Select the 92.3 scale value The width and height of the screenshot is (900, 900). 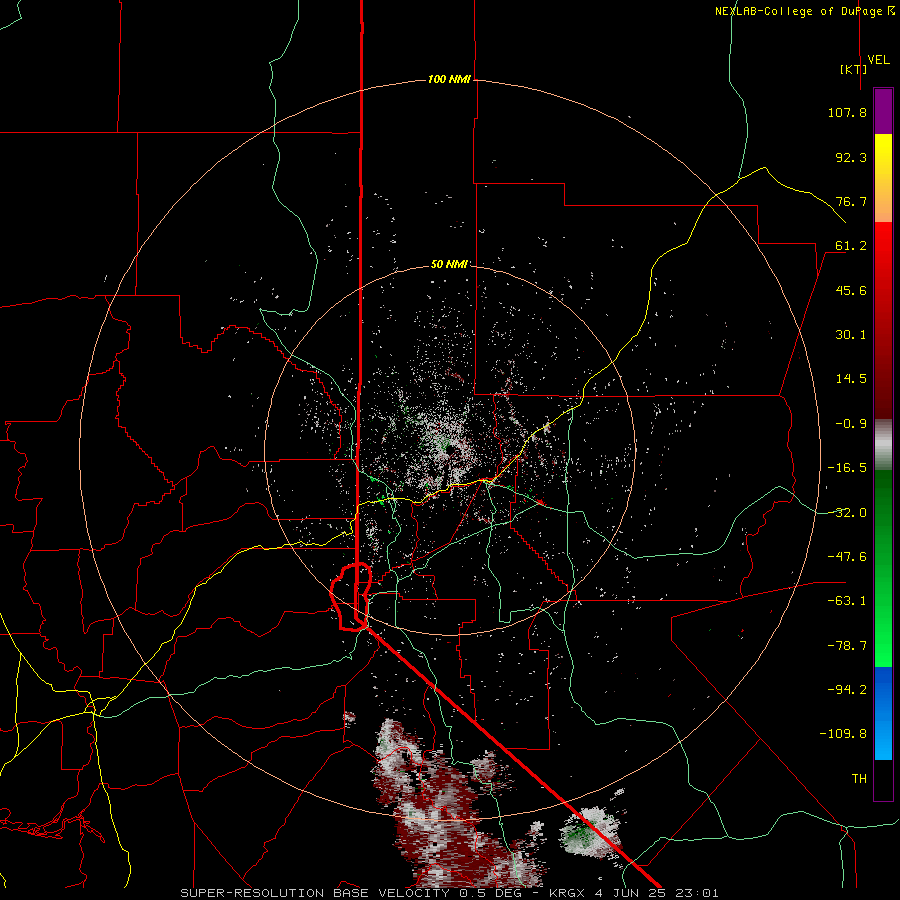click(x=851, y=157)
